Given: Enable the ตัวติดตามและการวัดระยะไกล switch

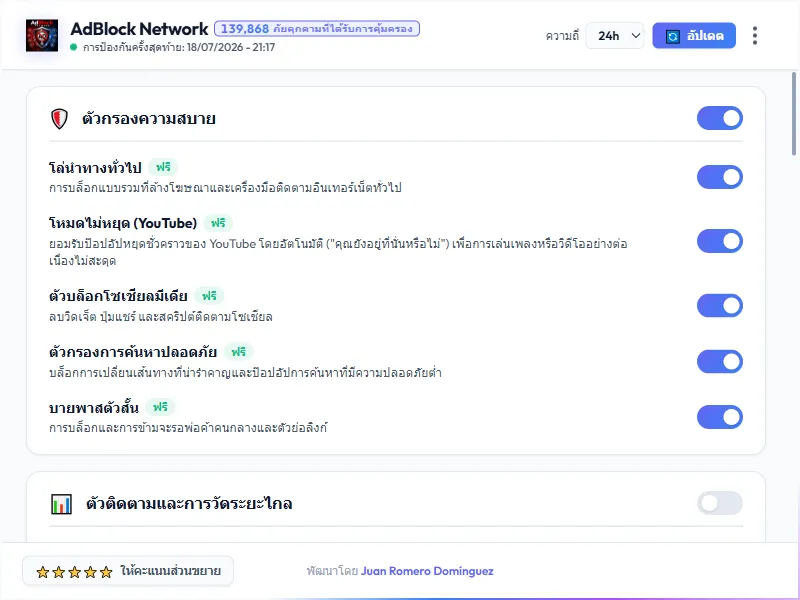Looking at the screenshot, I should click(719, 504).
